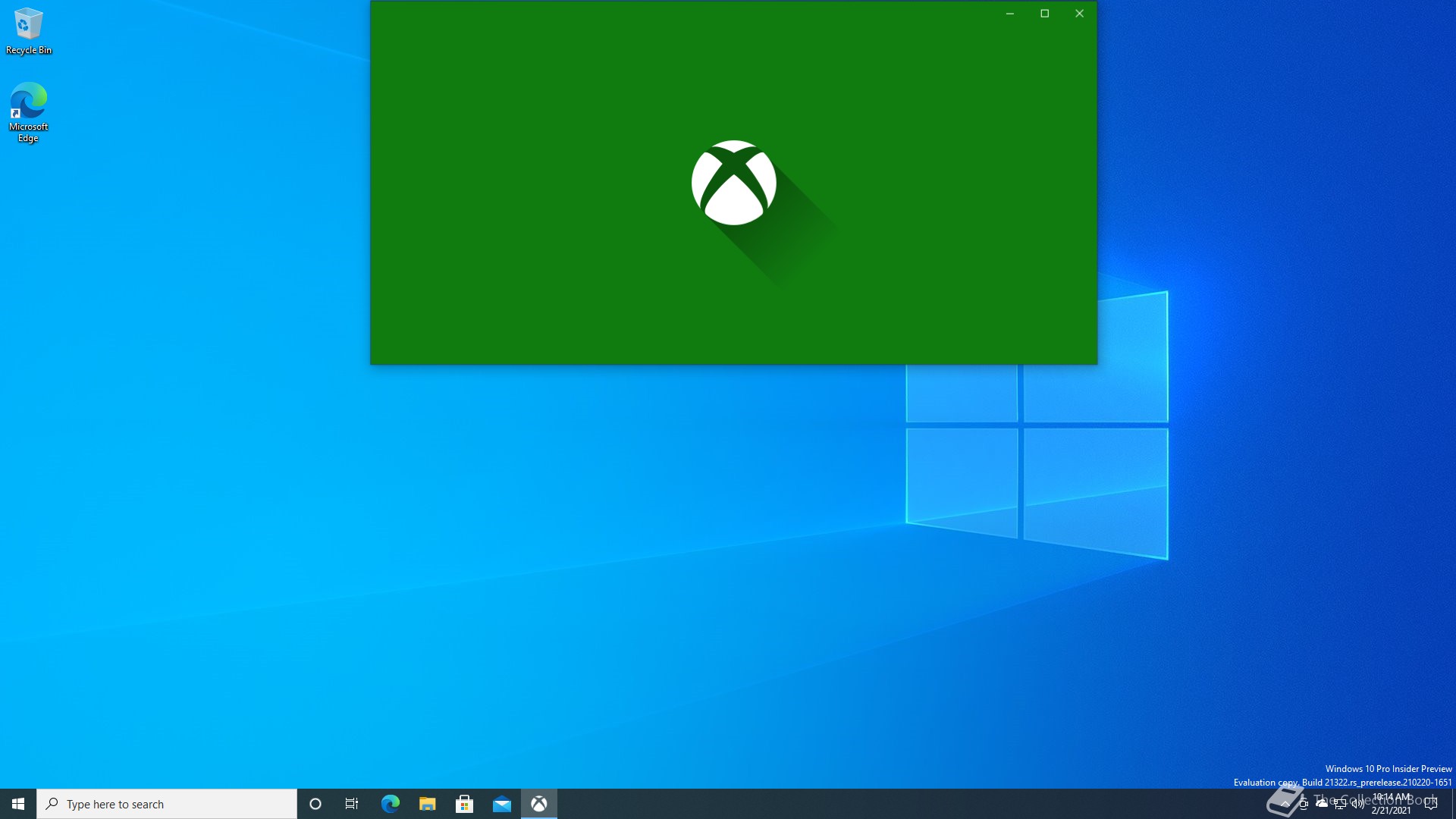Expand hidden system tray icons chevron
Viewport: 1456px width, 819px height.
click(1285, 804)
